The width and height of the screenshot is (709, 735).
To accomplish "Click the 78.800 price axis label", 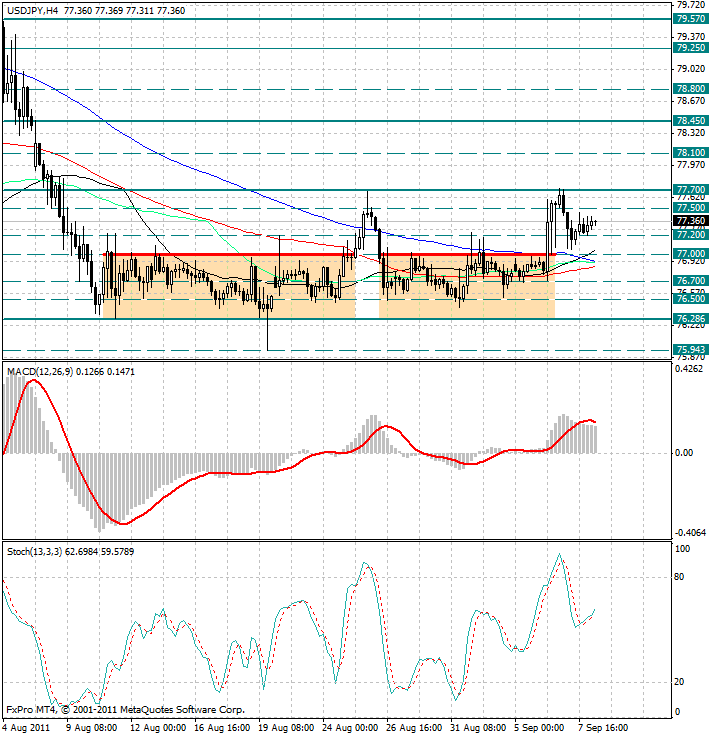I will coord(690,89).
